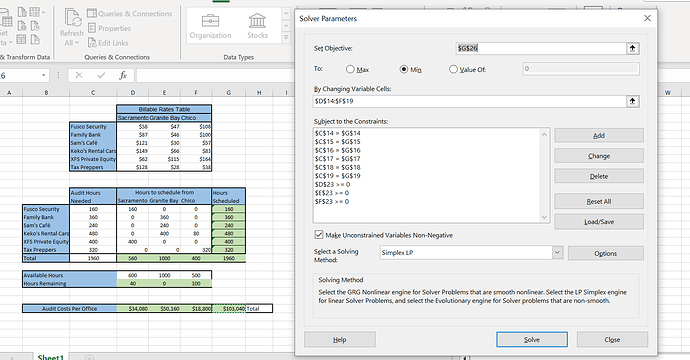Click the Available Hours label cell
The height and width of the screenshot is (360, 690).
click(70, 275)
